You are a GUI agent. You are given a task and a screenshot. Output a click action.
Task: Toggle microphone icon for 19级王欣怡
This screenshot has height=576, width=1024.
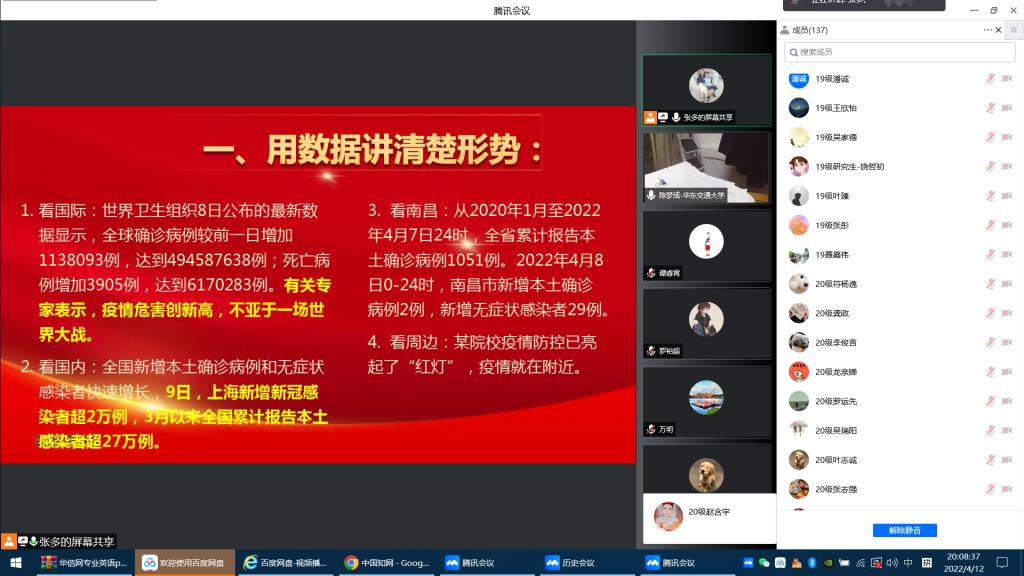(x=991, y=108)
